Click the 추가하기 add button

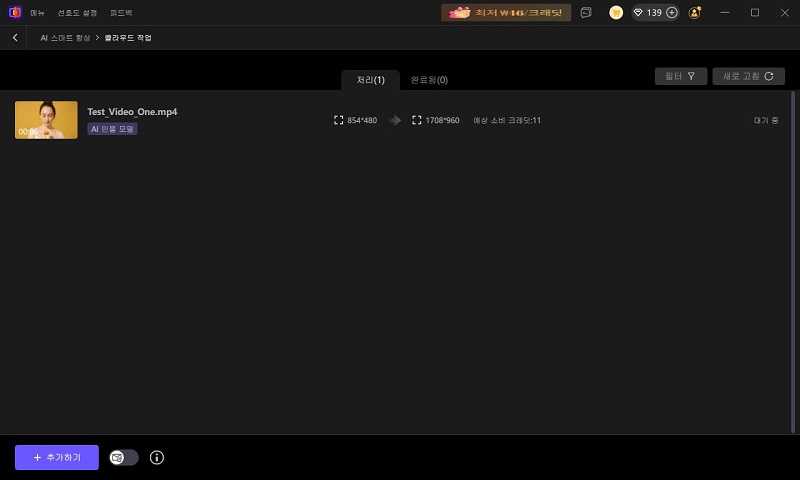pos(57,458)
